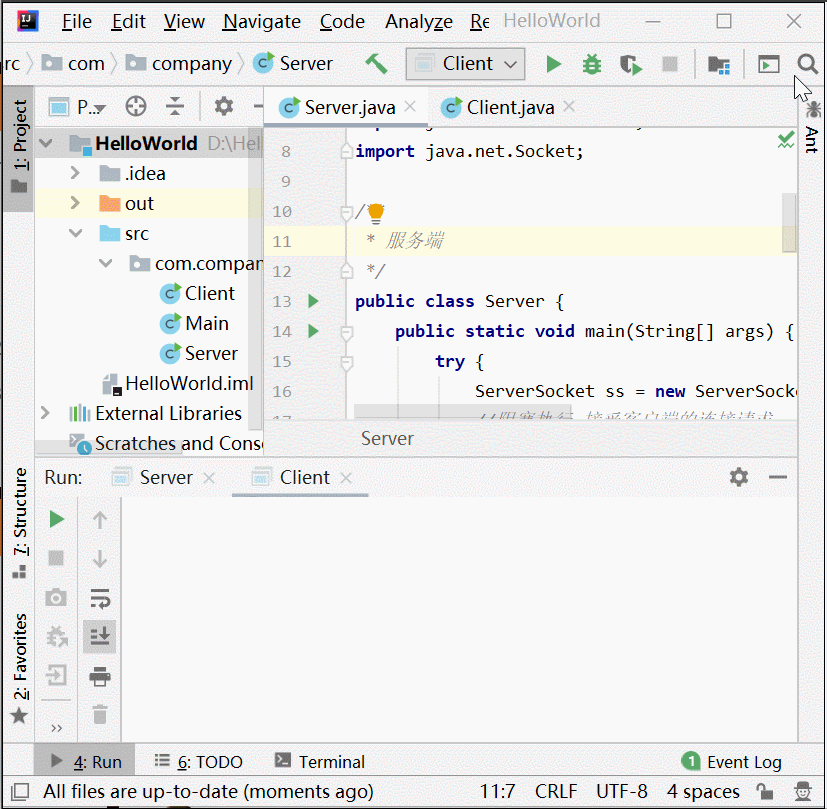Click UTF-8 encoding in status bar
The width and height of the screenshot is (827, 809).
pyautogui.click(x=622, y=792)
